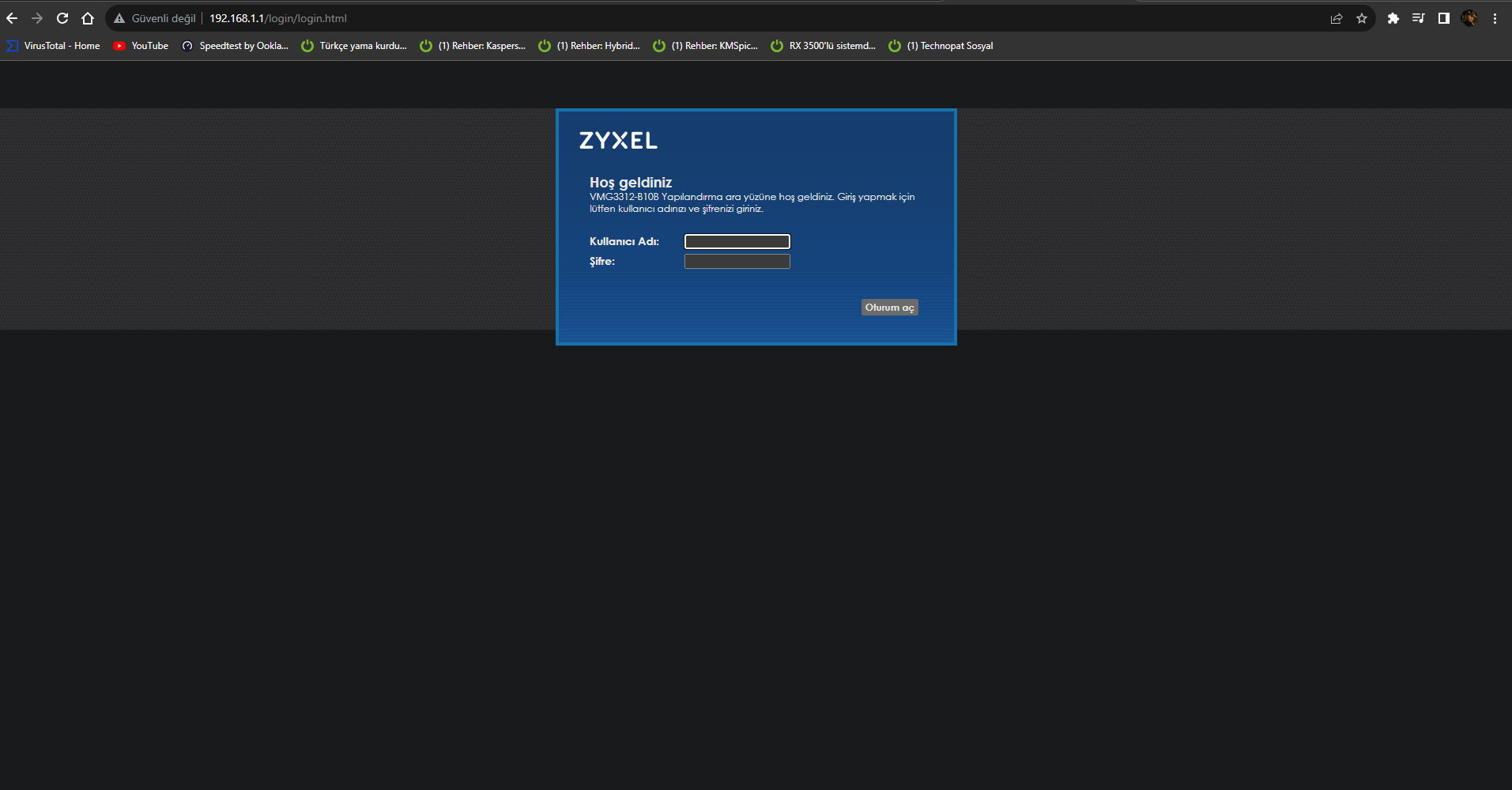Viewport: 1512px width, 790px height.
Task: Share this page via the share icon
Action: click(x=1337, y=18)
